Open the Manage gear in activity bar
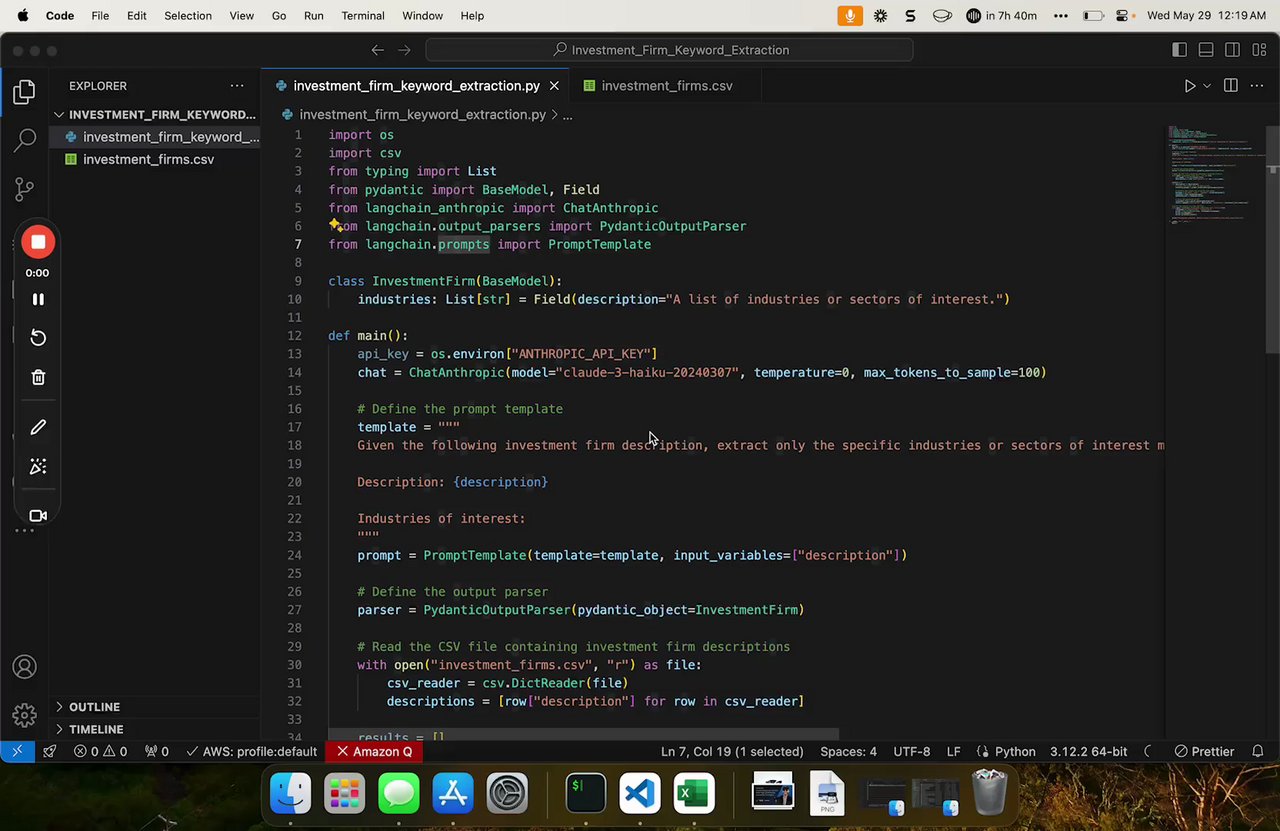Image resolution: width=1280 pixels, height=831 pixels. [x=25, y=715]
